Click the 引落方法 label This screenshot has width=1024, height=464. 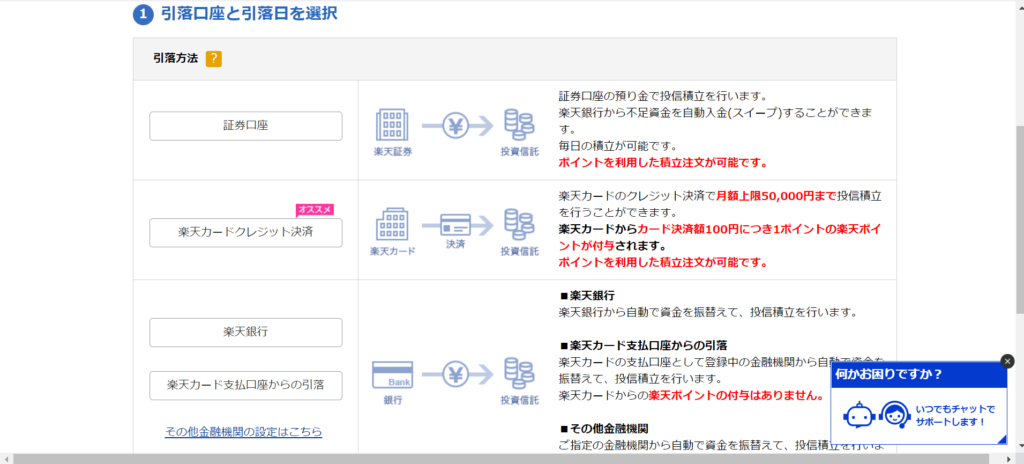pyautogui.click(x=176, y=58)
